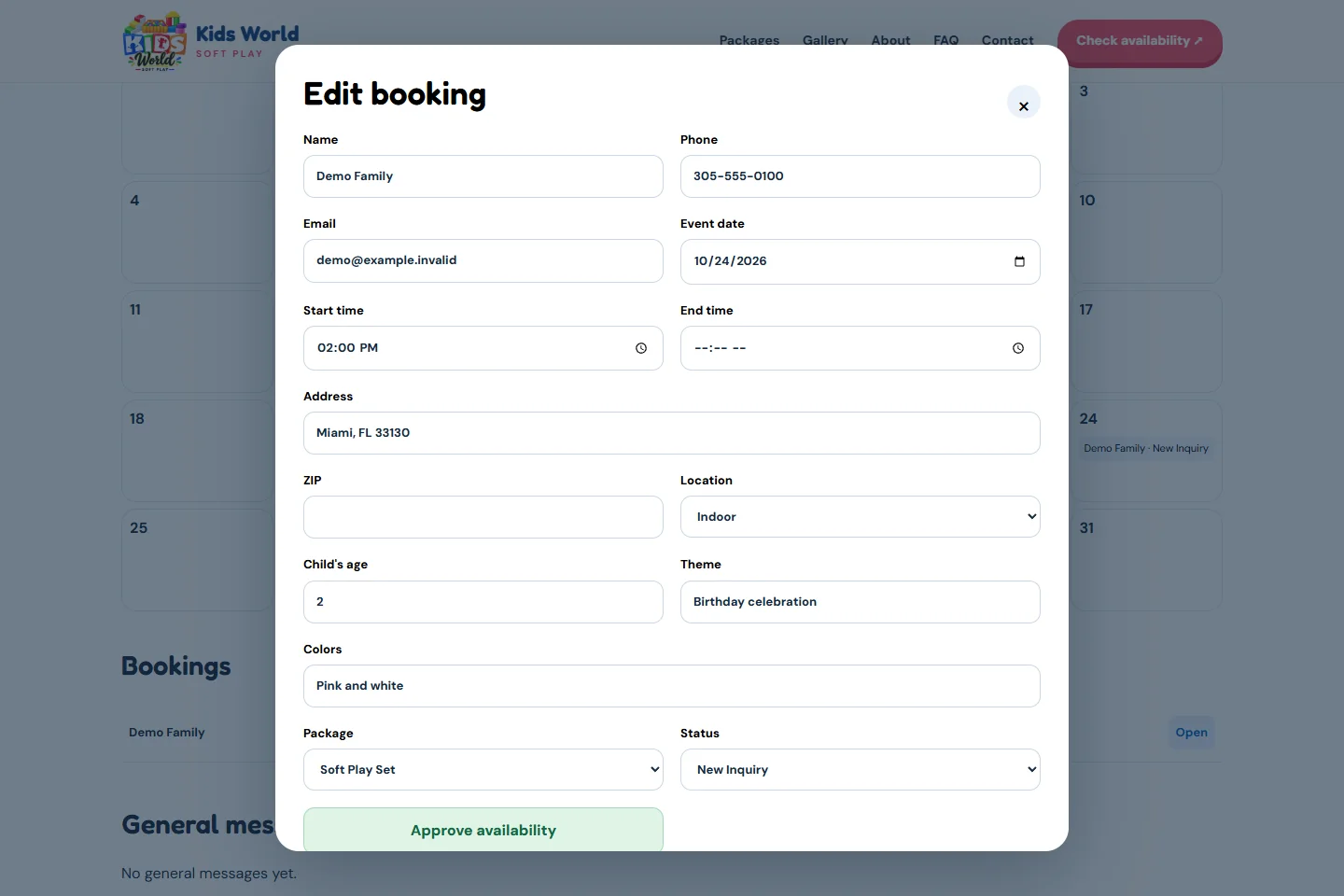Edit the Address field Miami, FL 33130

[x=672, y=433]
